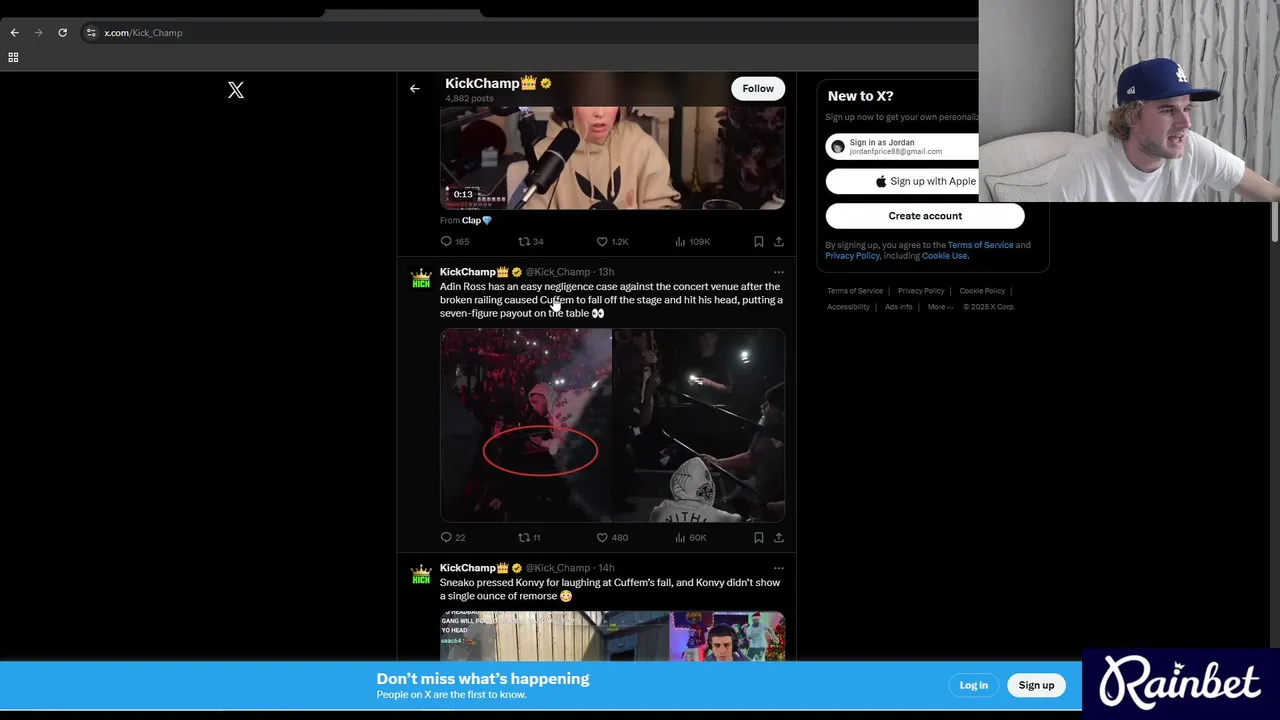
Task: Bookmark the Adin Ross negligence post
Action: tap(758, 537)
